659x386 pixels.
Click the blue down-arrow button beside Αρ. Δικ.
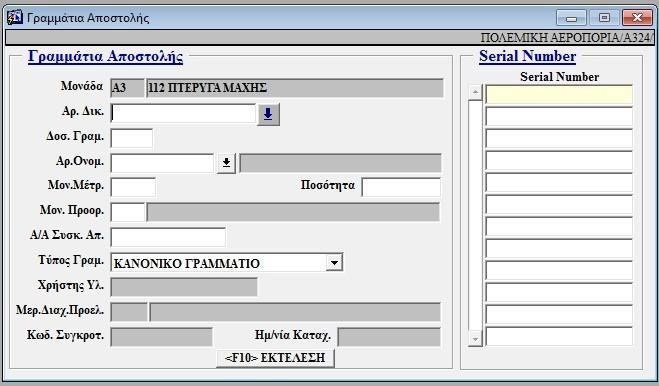pyautogui.click(x=268, y=114)
